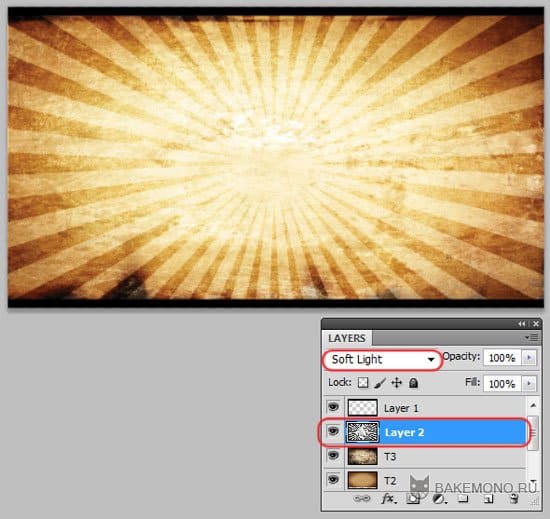Viewport: 550px width, 519px height.
Task: Select the LAYERS tab
Action: [347, 338]
